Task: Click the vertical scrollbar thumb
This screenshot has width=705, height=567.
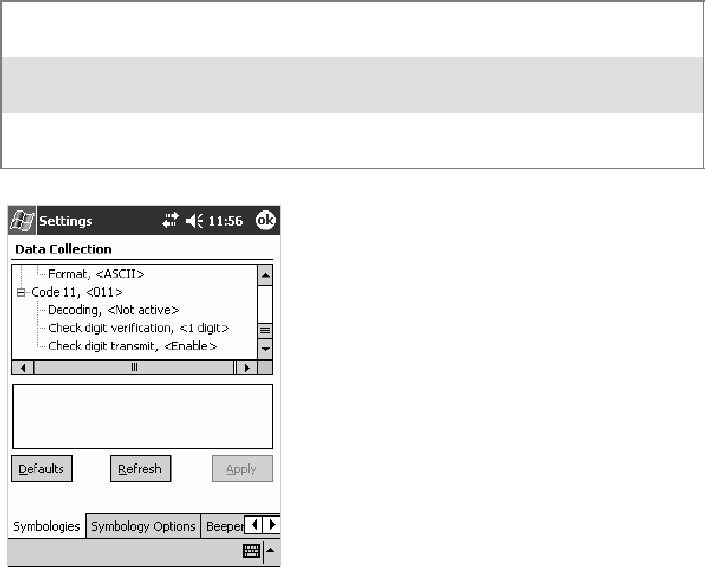Action: (265, 331)
